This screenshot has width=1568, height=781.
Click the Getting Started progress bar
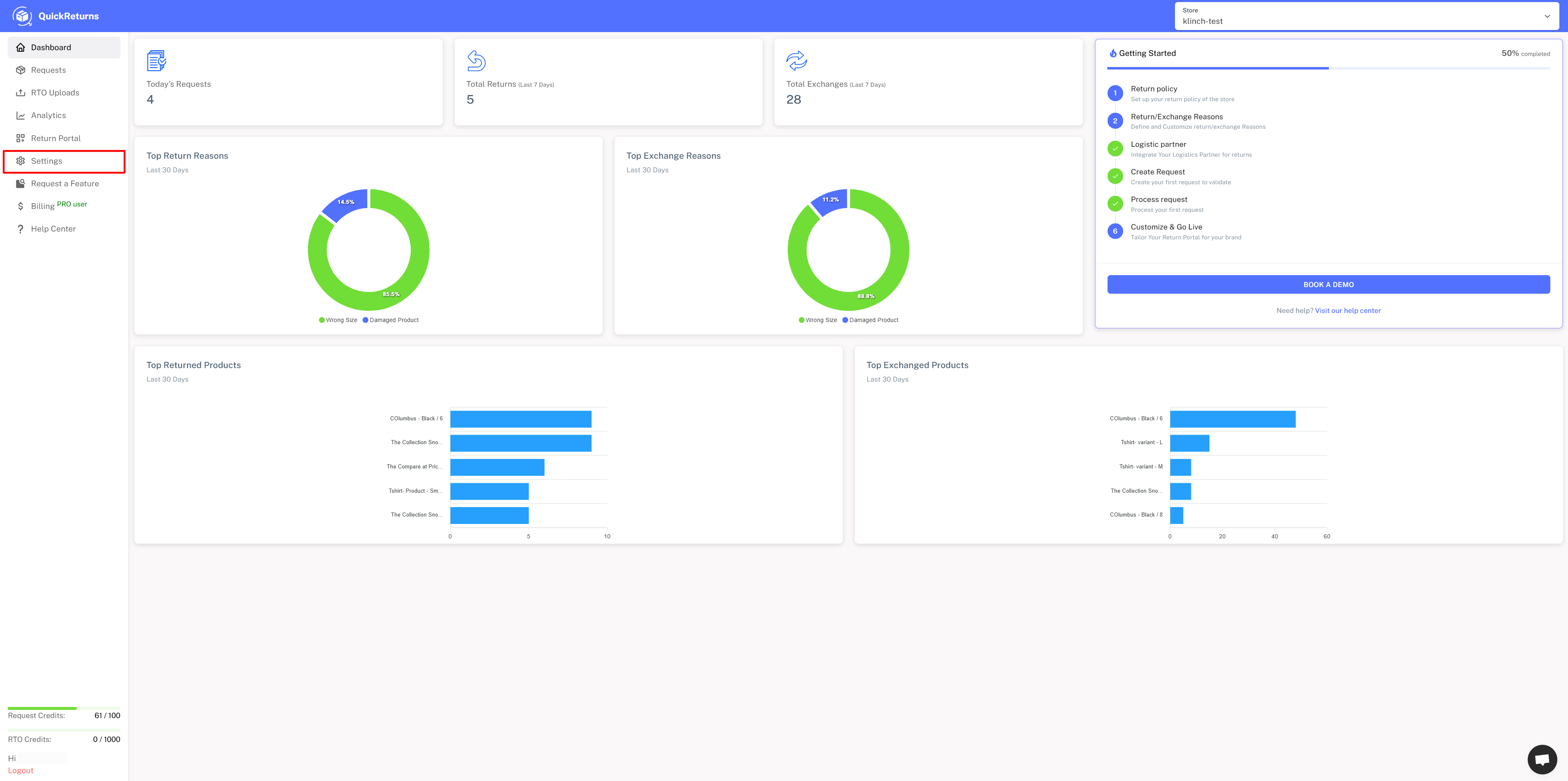tap(1328, 68)
